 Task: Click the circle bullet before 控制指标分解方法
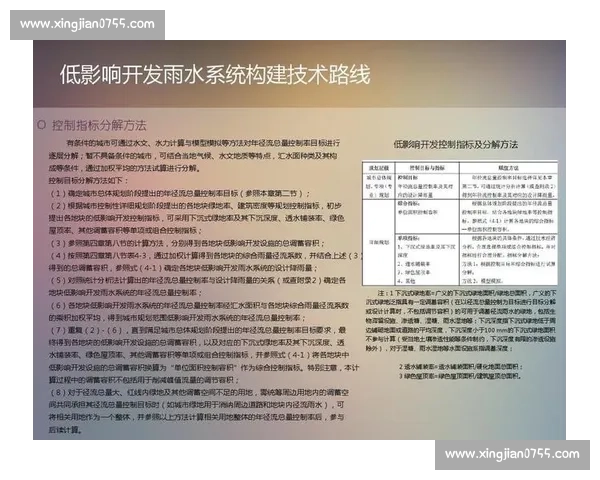[41, 125]
